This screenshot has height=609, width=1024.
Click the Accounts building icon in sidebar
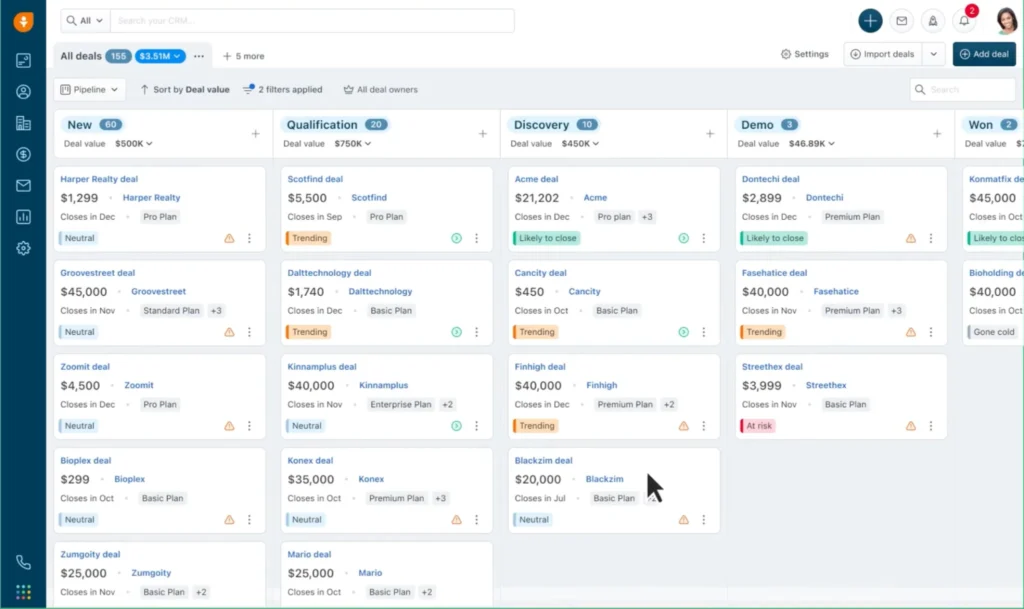pos(23,123)
